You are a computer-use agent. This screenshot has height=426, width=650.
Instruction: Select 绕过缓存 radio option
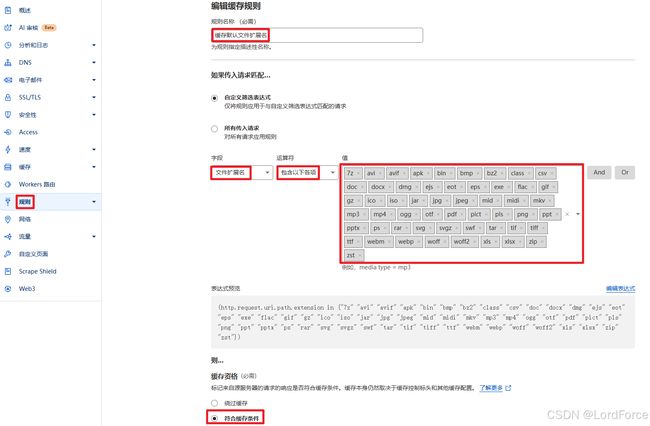click(x=214, y=403)
